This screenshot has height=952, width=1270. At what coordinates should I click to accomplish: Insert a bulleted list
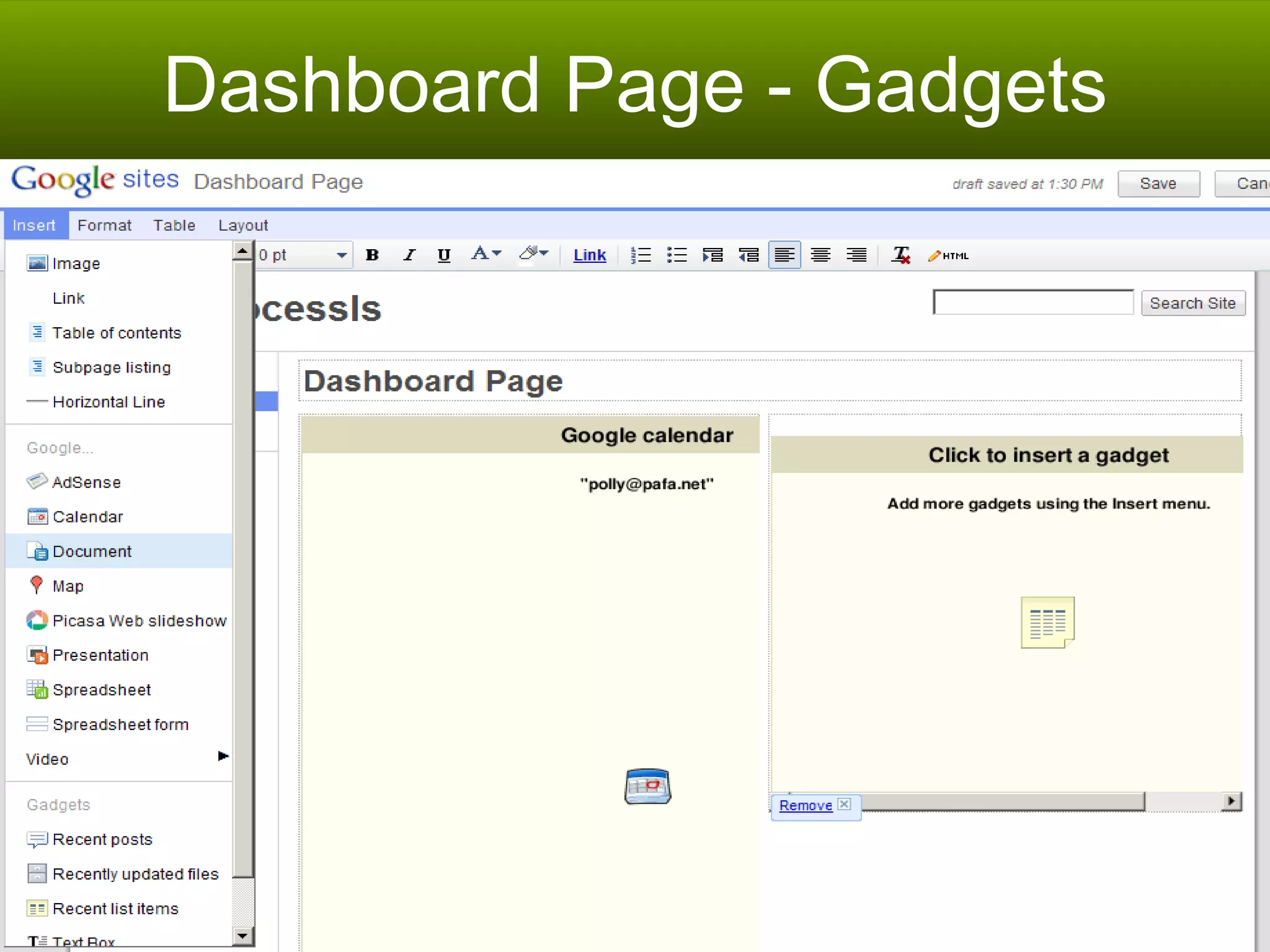pos(677,255)
